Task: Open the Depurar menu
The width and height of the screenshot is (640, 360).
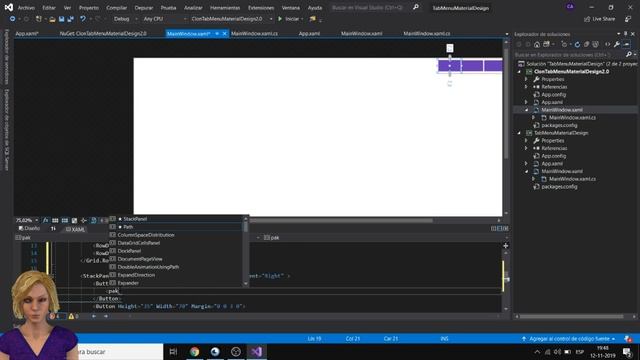Action: [144, 7]
